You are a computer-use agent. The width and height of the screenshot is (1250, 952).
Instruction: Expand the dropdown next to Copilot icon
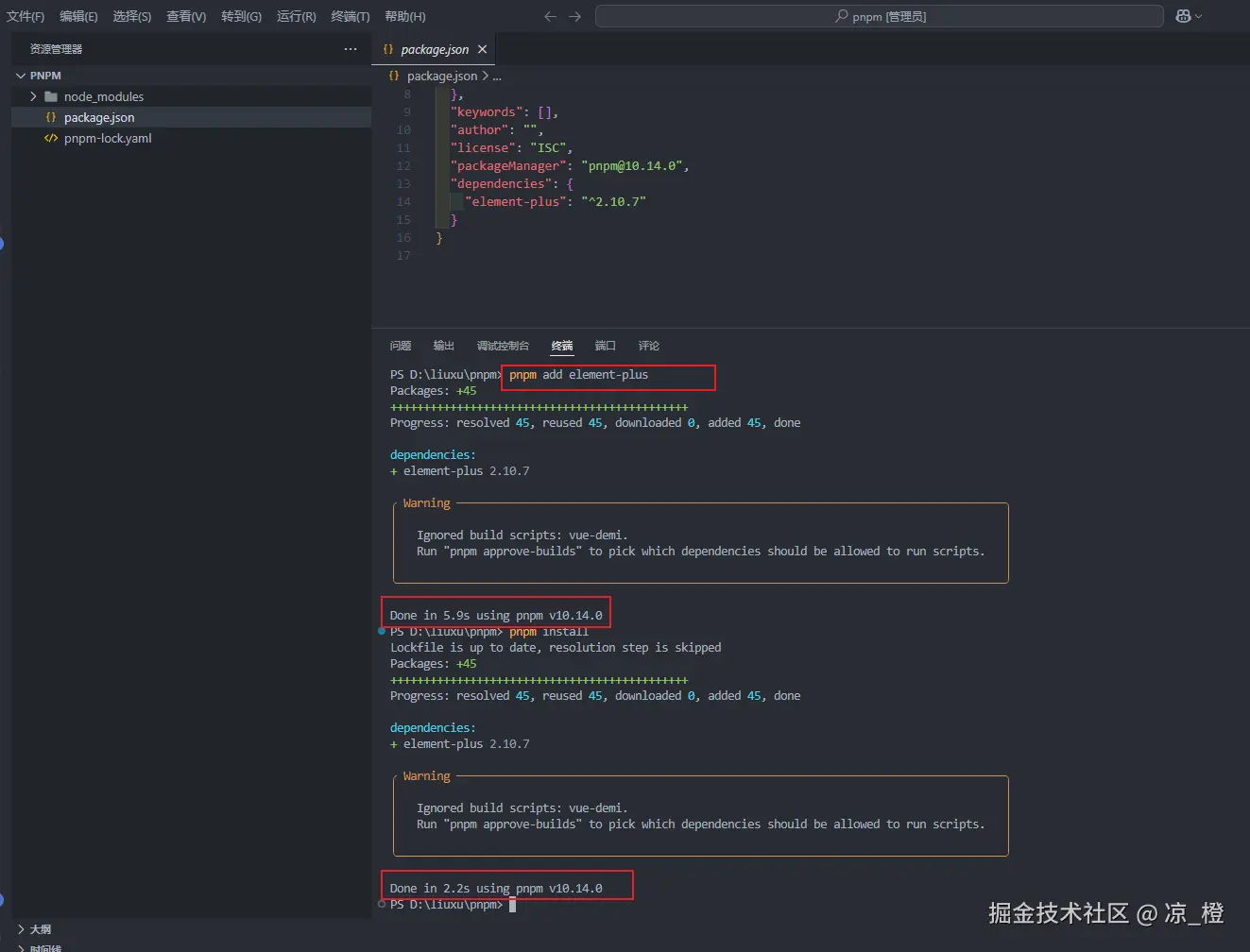point(1199,16)
